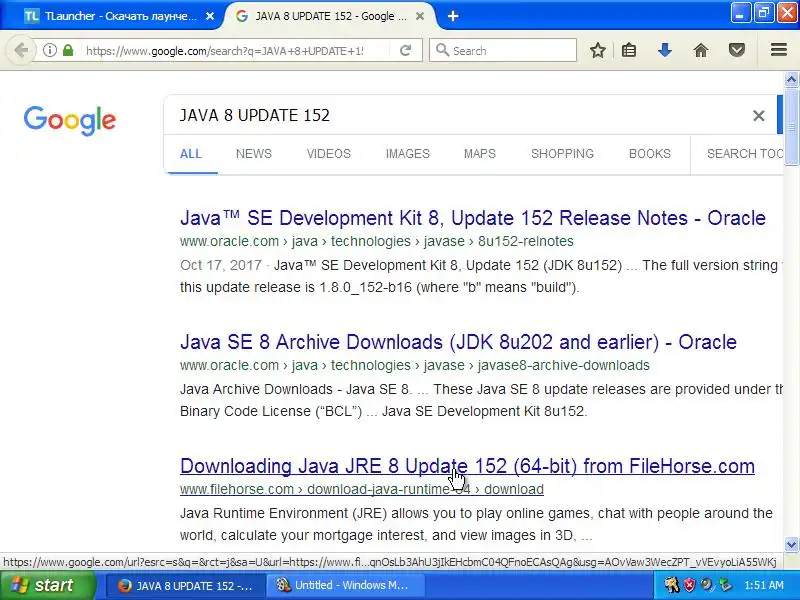
Task: Switch to the TLauncher tab
Action: 111,16
